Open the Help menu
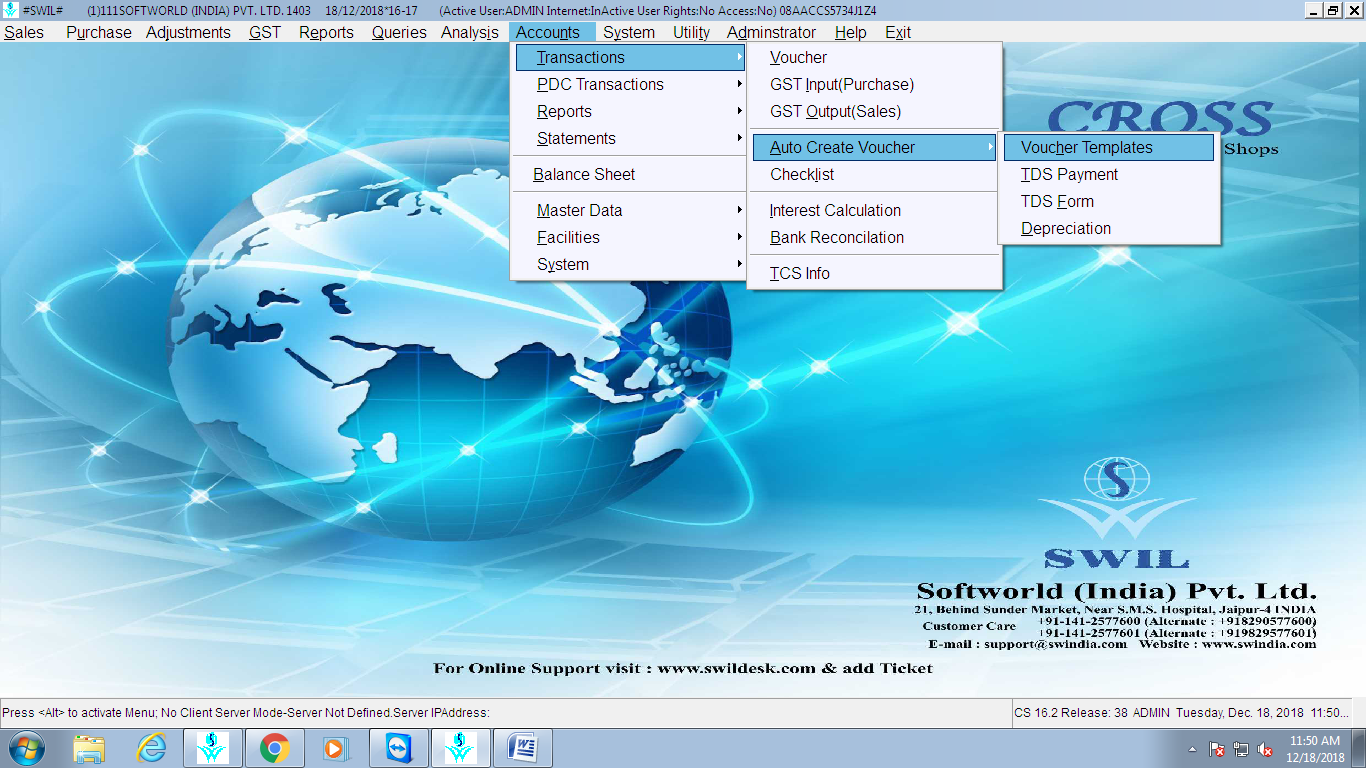The width and height of the screenshot is (1366, 768). tap(850, 32)
